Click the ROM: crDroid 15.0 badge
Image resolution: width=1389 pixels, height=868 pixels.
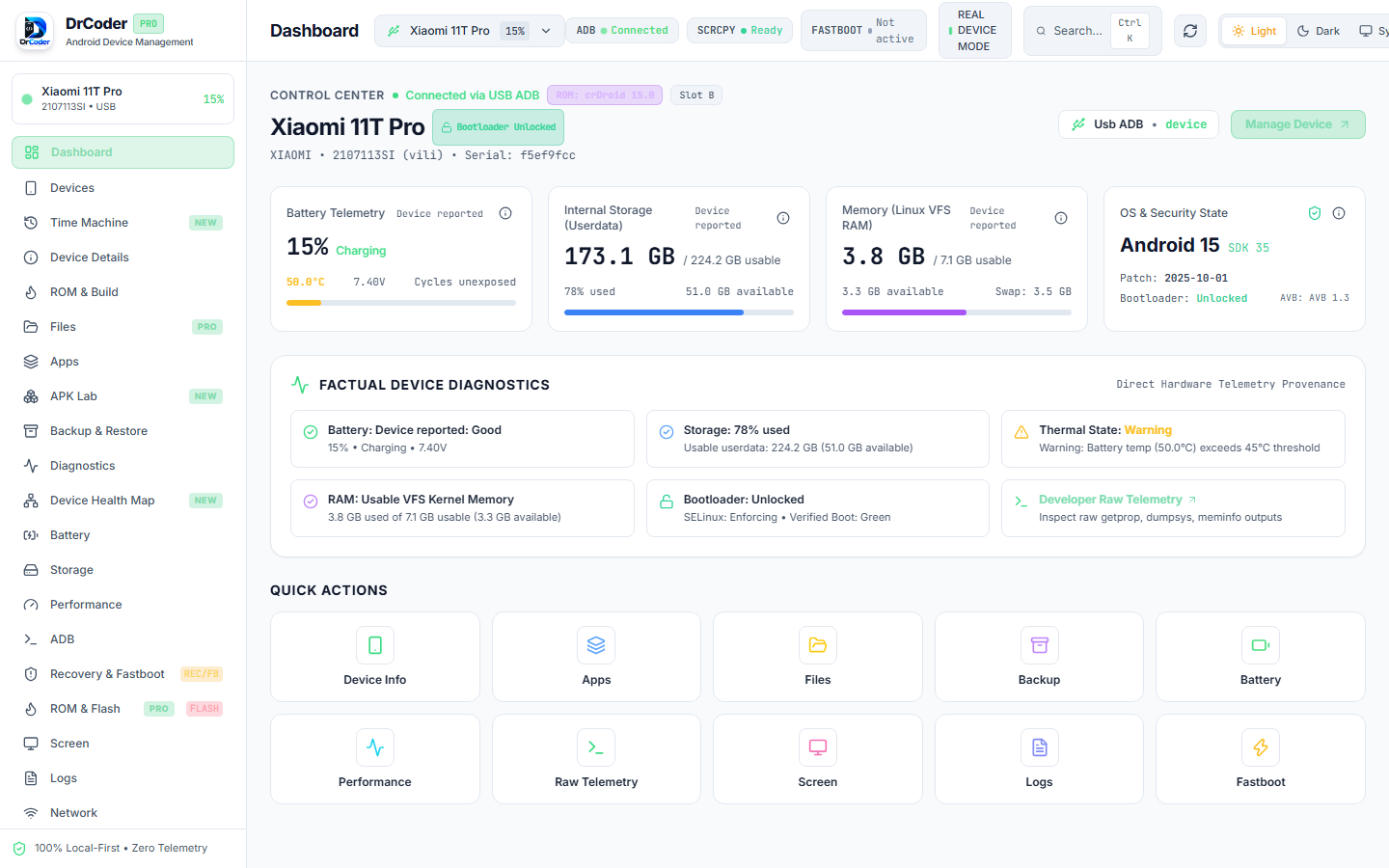tap(605, 95)
